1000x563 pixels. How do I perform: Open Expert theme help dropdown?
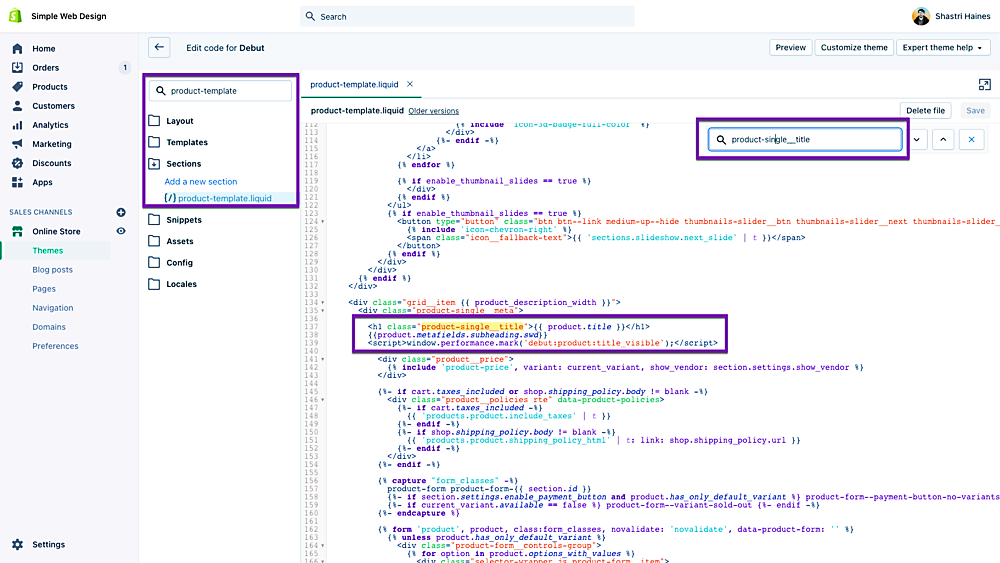943,47
